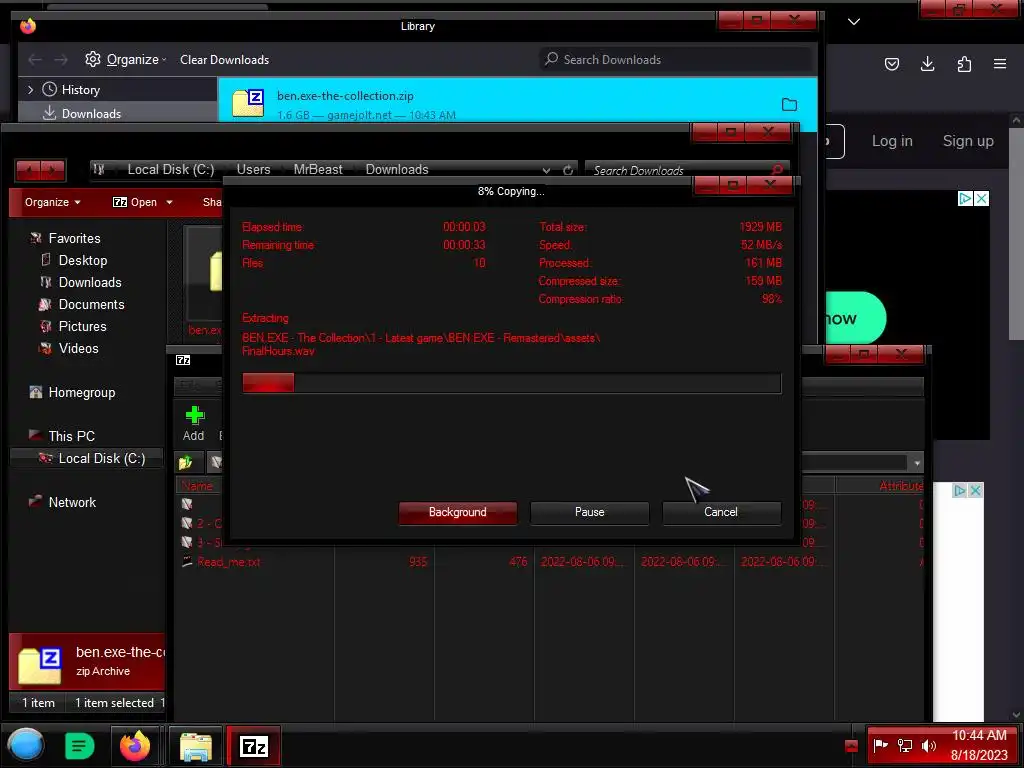1024x768 pixels.
Task: Open green notes app on taskbar
Action: [80, 746]
